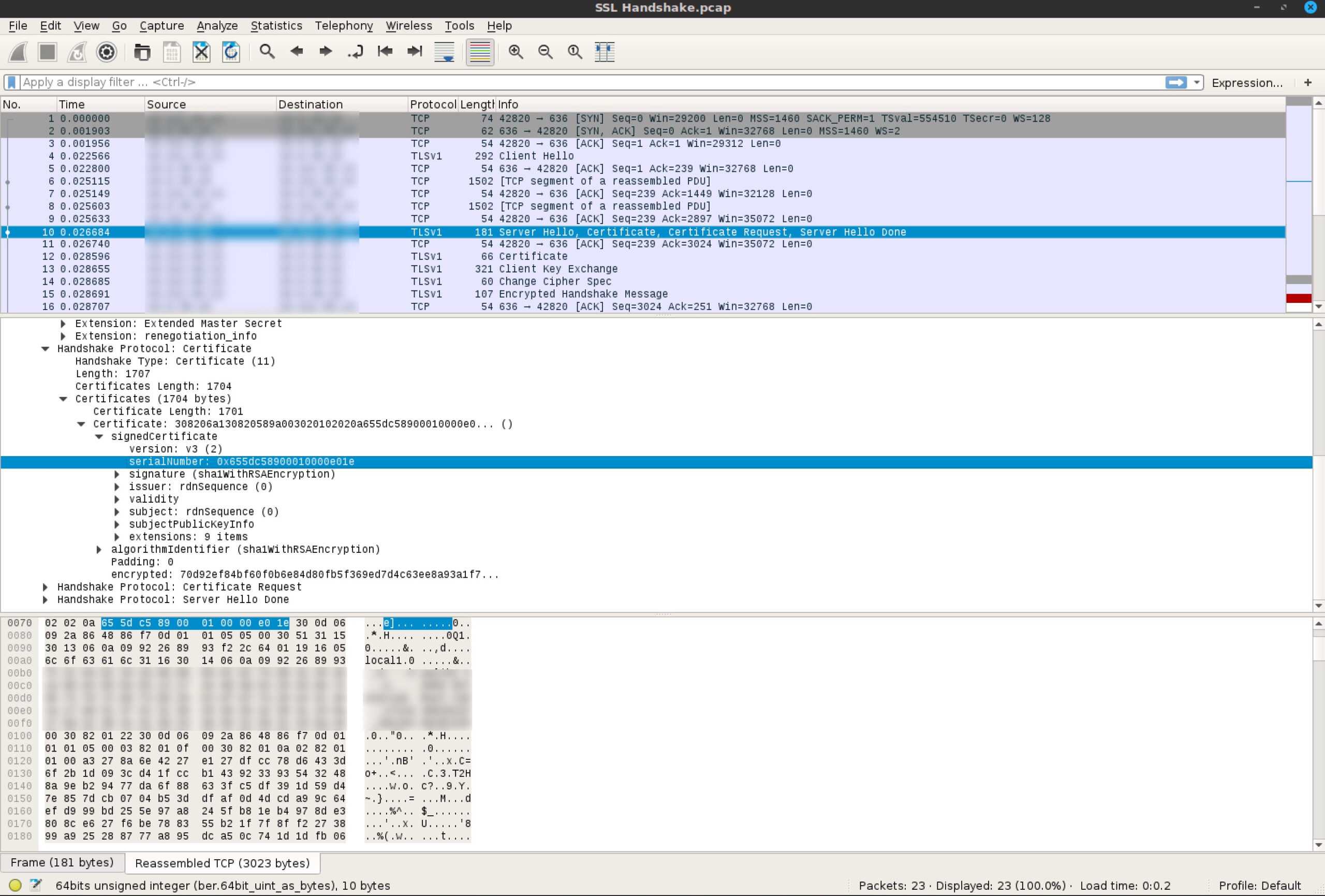Open the Statistics menu

coord(277,25)
